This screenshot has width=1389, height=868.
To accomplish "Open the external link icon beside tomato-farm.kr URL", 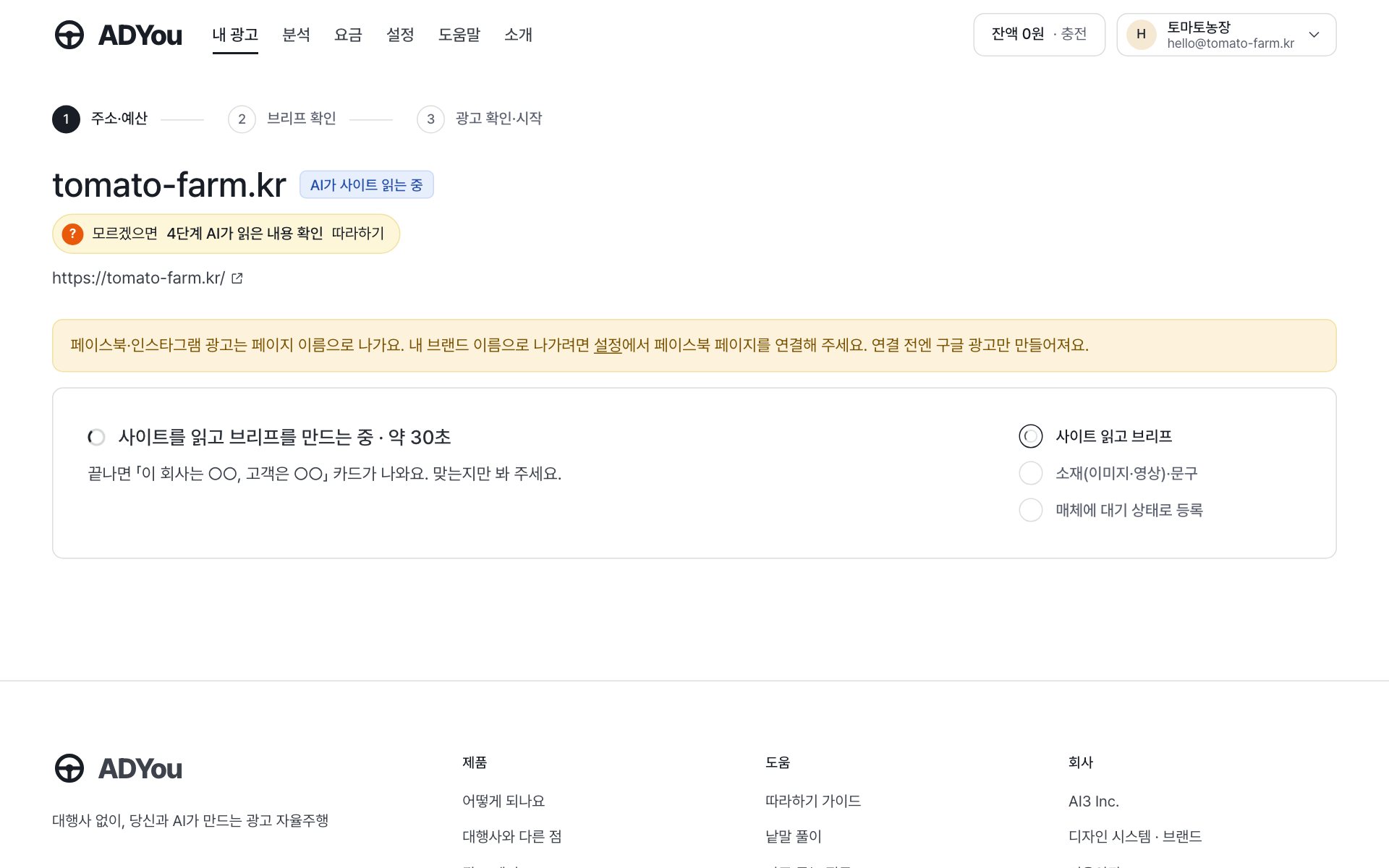I will coord(237,278).
